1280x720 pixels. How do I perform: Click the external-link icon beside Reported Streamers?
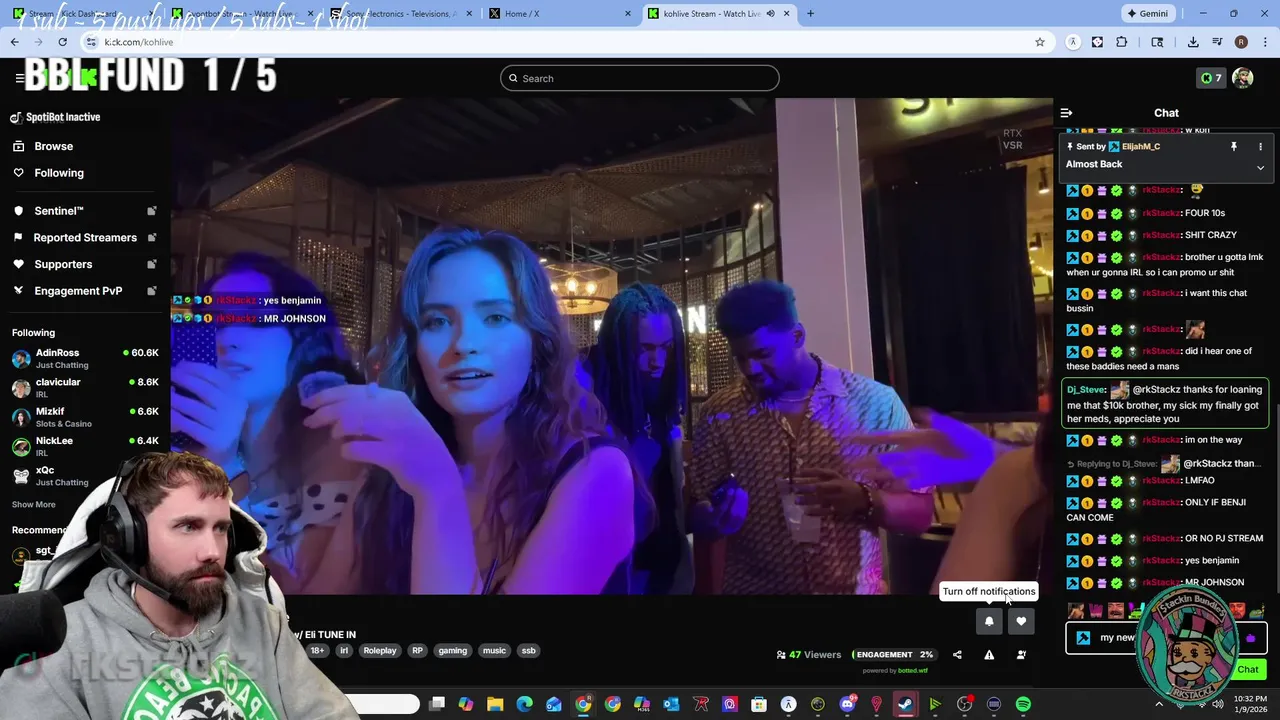coord(152,238)
